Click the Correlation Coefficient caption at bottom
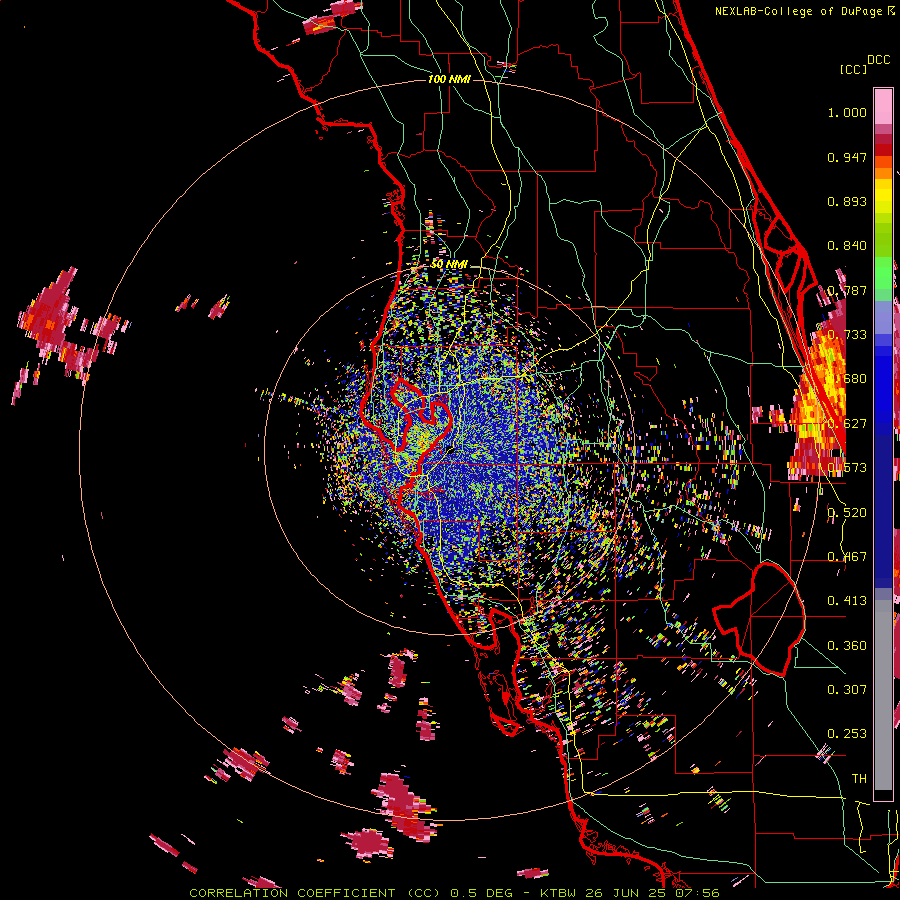Image resolution: width=900 pixels, height=900 pixels. point(454,893)
